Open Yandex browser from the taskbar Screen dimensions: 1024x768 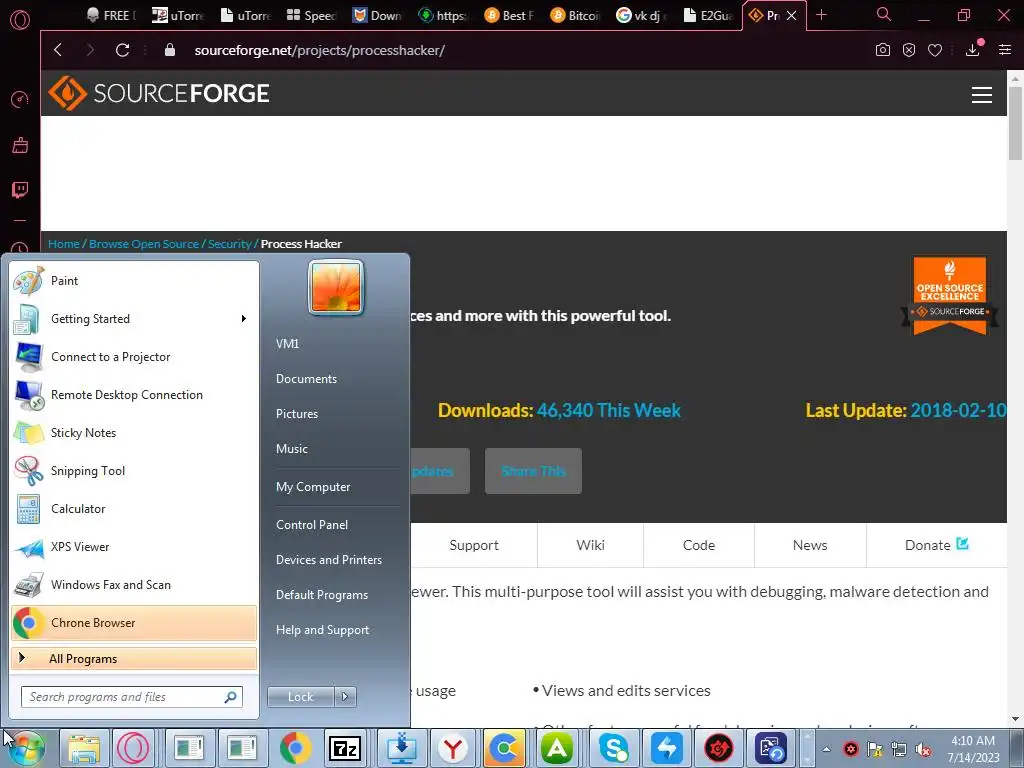point(453,748)
